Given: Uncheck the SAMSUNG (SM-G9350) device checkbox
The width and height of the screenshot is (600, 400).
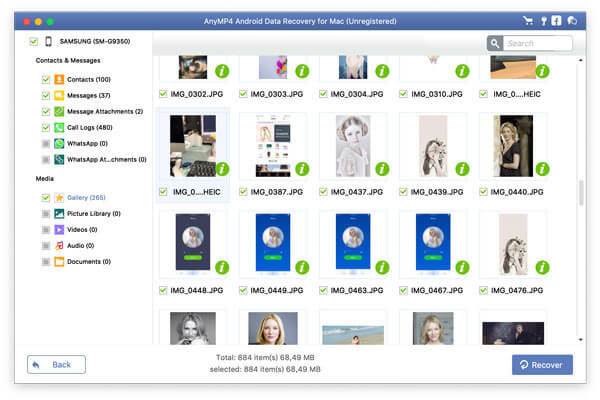Looking at the screenshot, I should 34,42.
